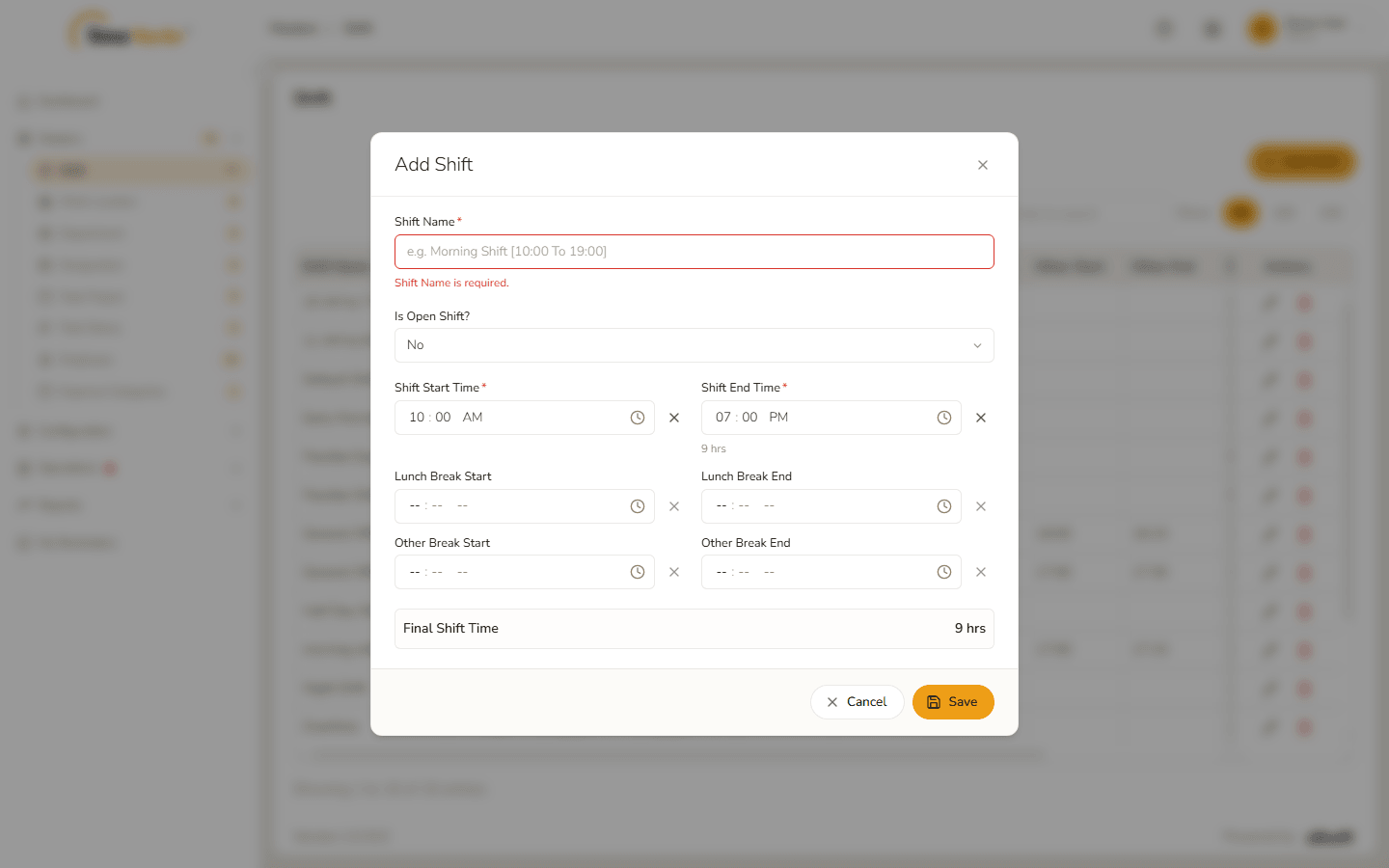Clear the Shift Start Time value
1389x868 pixels.
point(674,418)
